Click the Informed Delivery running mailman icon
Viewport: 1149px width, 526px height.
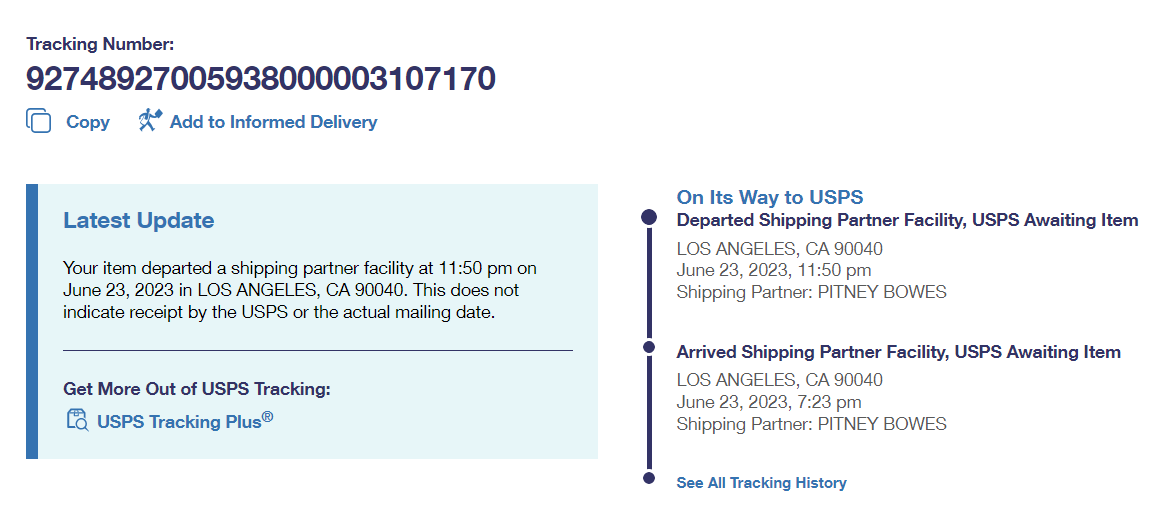[x=150, y=121]
